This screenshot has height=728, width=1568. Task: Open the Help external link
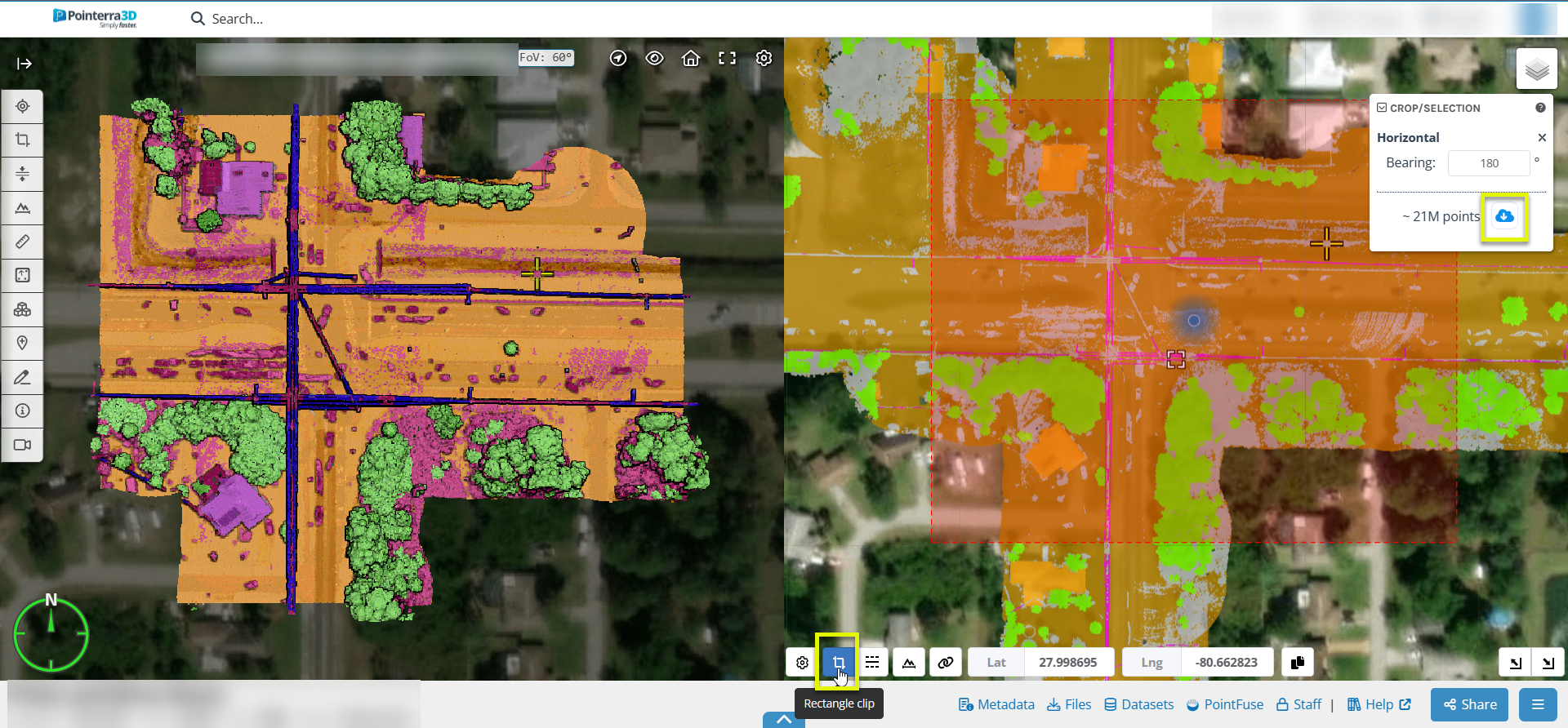coord(1379,704)
